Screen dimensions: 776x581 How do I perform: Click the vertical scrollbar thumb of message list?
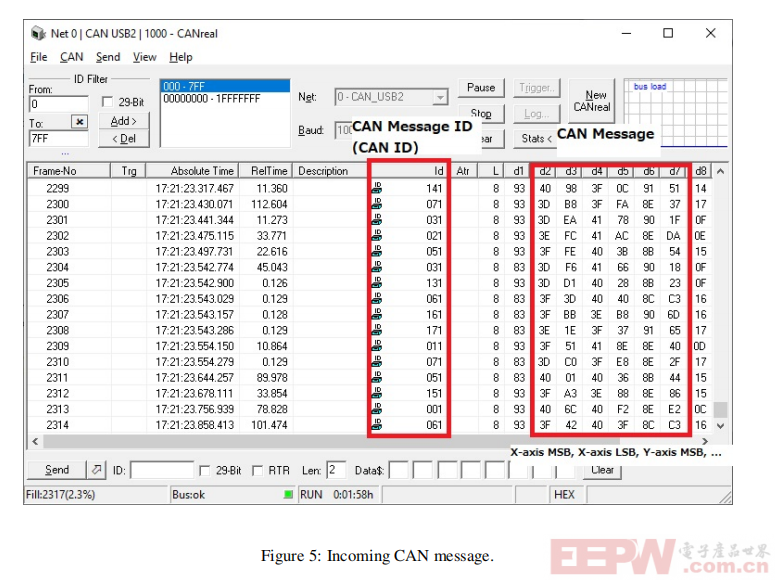pyautogui.click(x=721, y=409)
